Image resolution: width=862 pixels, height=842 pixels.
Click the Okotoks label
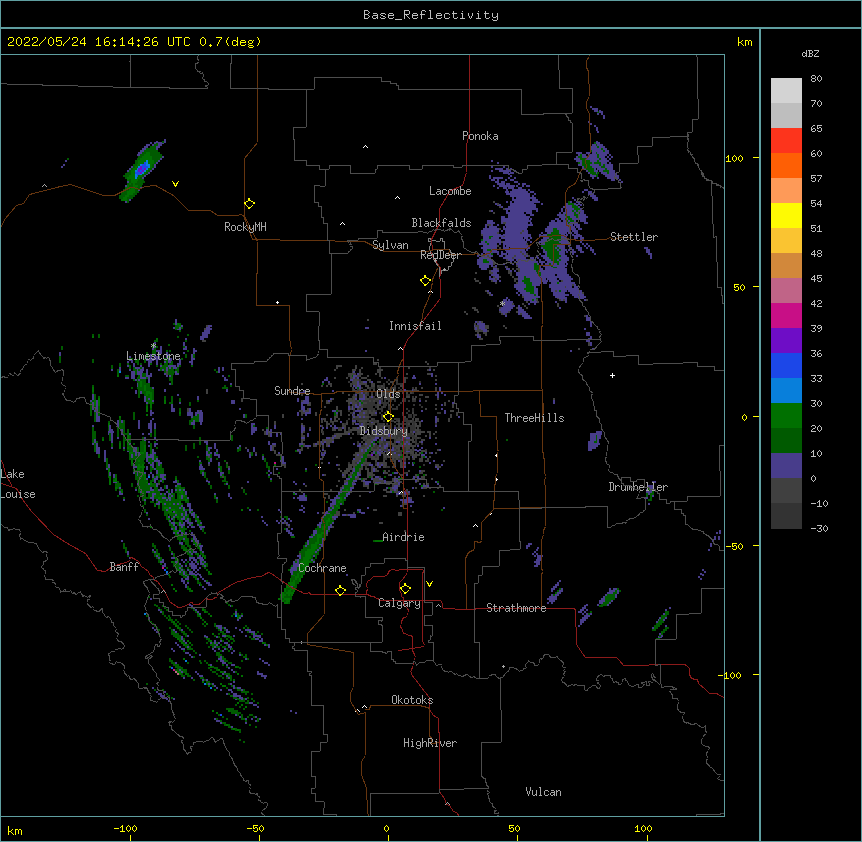pos(412,700)
